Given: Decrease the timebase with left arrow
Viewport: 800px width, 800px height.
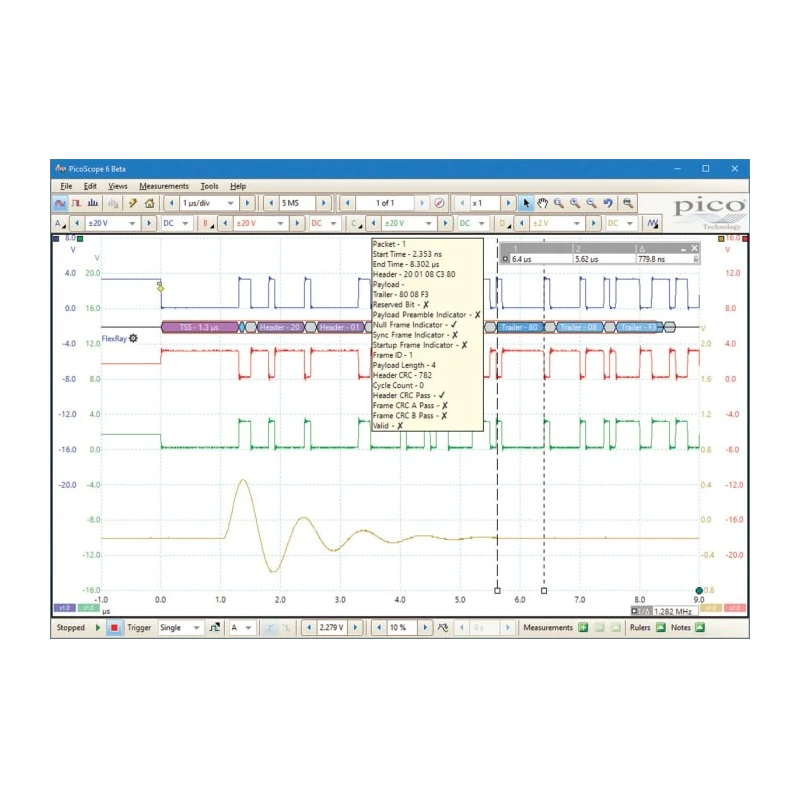Looking at the screenshot, I should [x=171, y=203].
